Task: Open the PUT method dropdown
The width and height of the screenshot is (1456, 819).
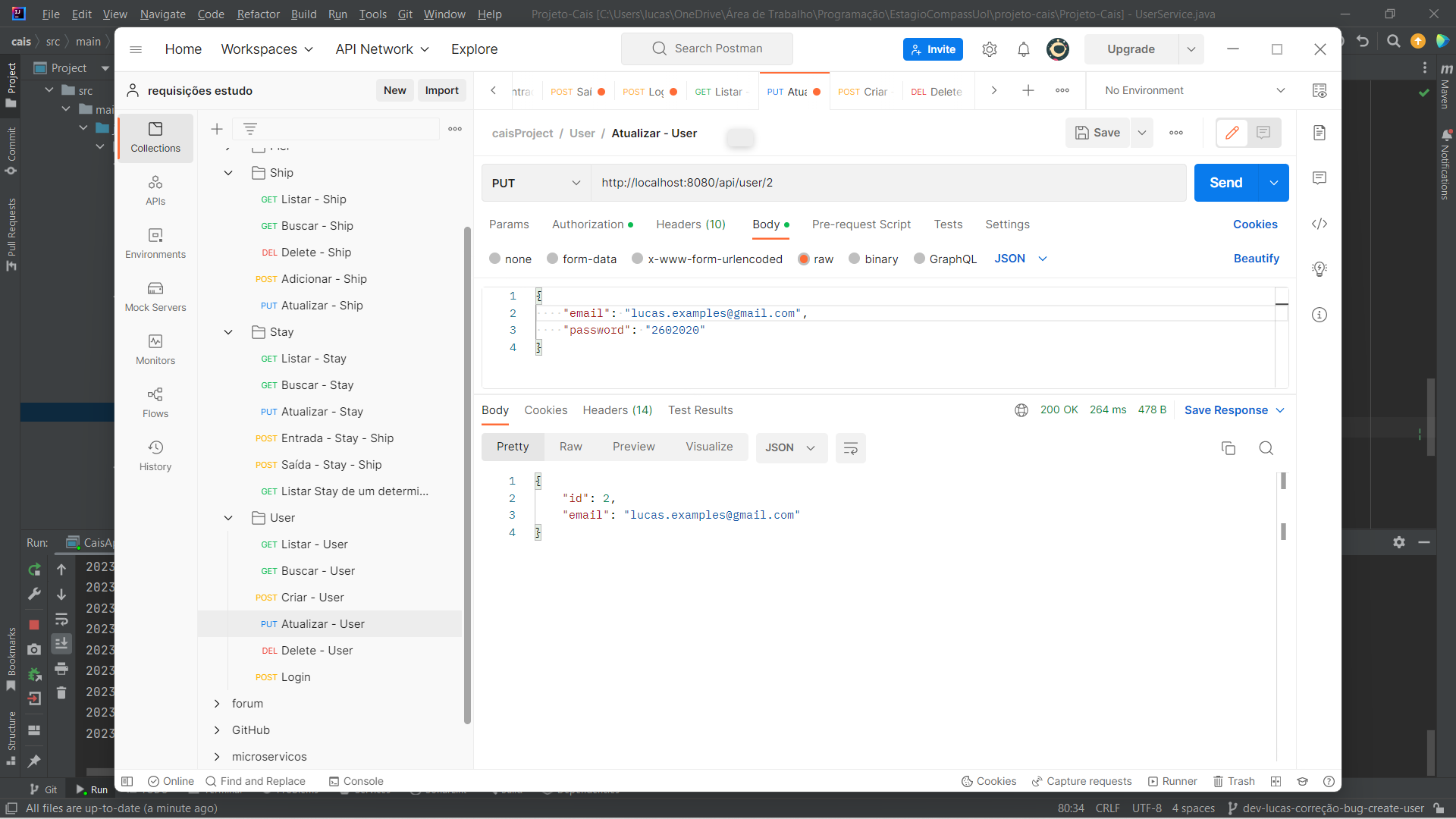Action: (x=535, y=183)
